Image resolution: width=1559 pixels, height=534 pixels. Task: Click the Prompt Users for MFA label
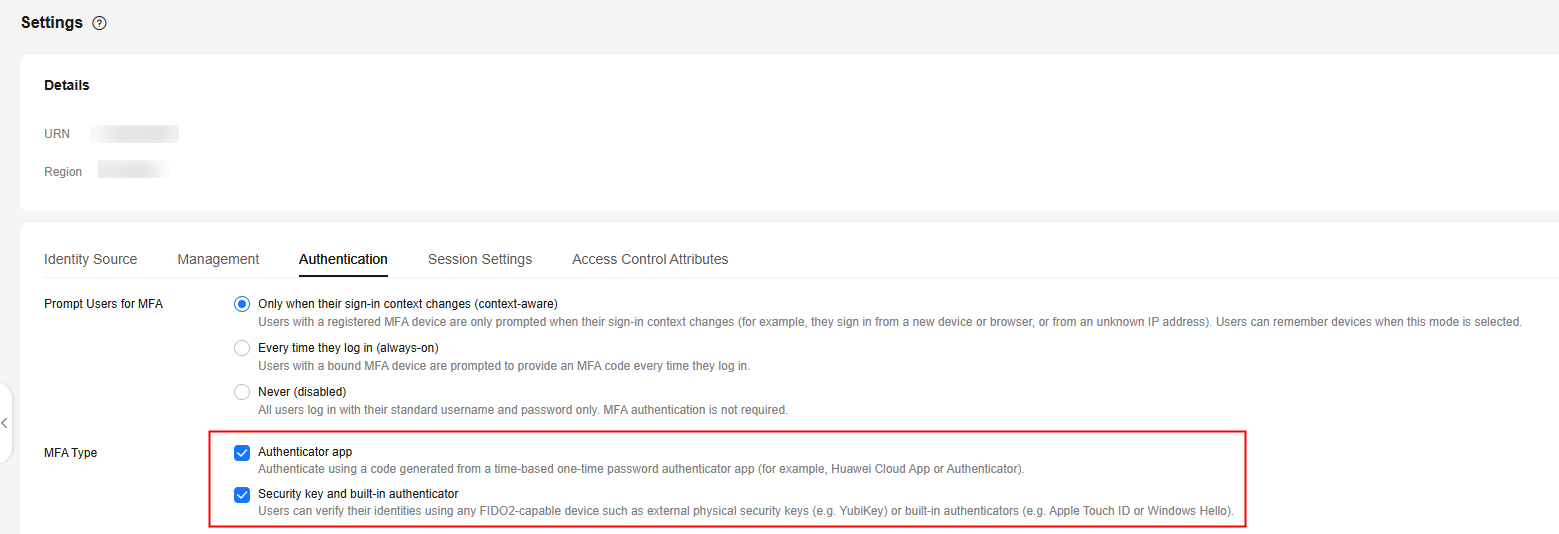(104, 304)
